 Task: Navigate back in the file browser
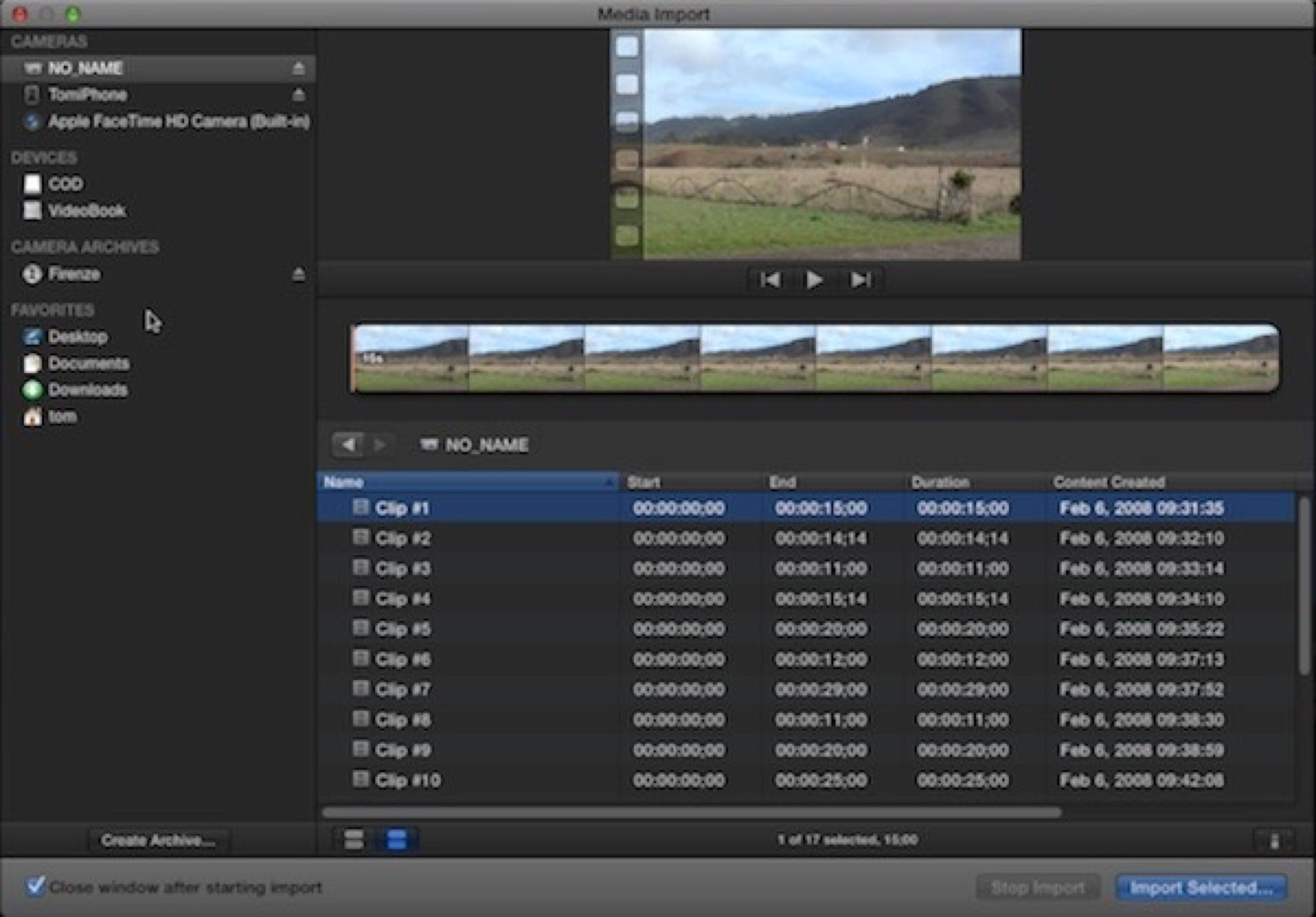point(348,445)
